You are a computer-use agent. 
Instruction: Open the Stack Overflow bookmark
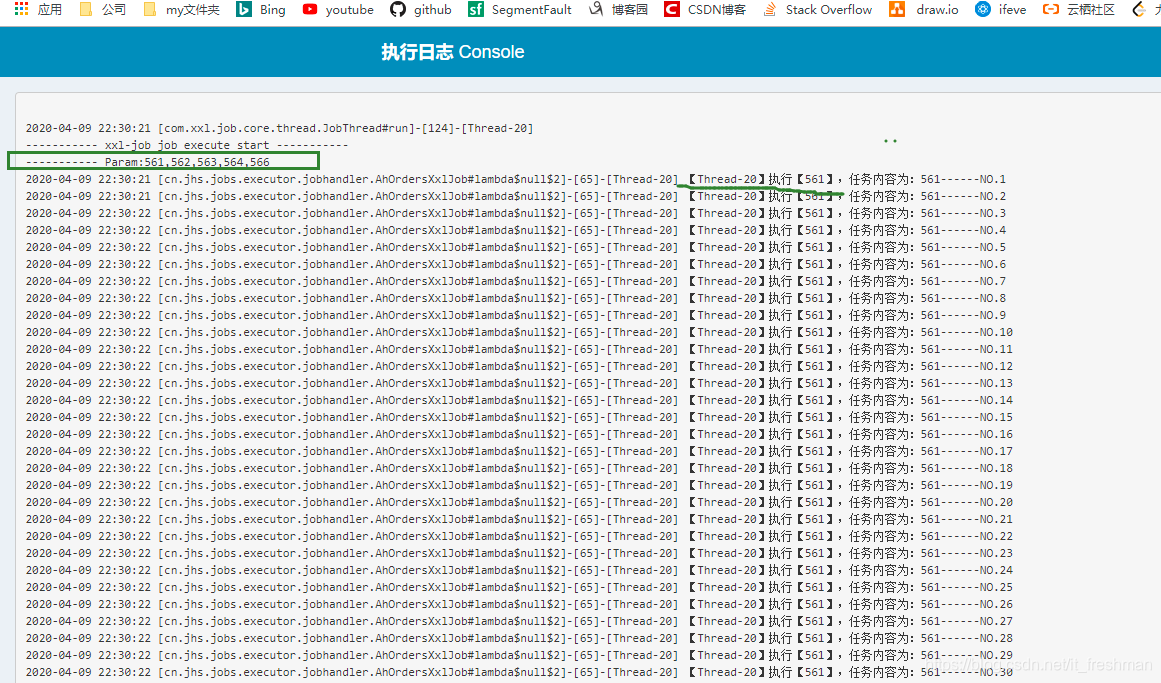(817, 10)
